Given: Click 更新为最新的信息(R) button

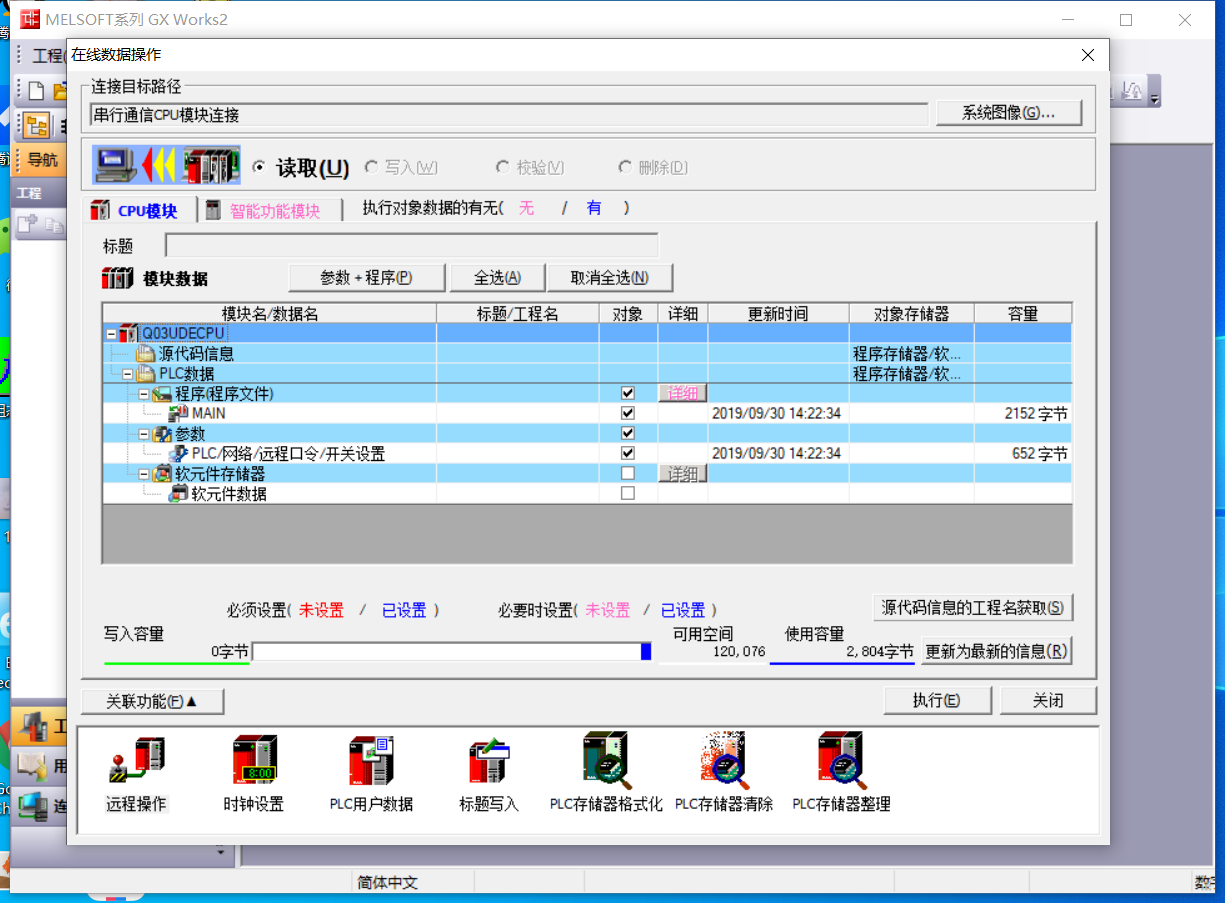Looking at the screenshot, I should pos(996,651).
